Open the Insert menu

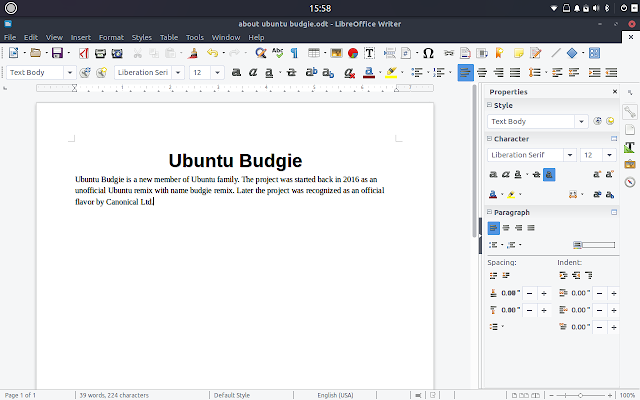pos(81,37)
